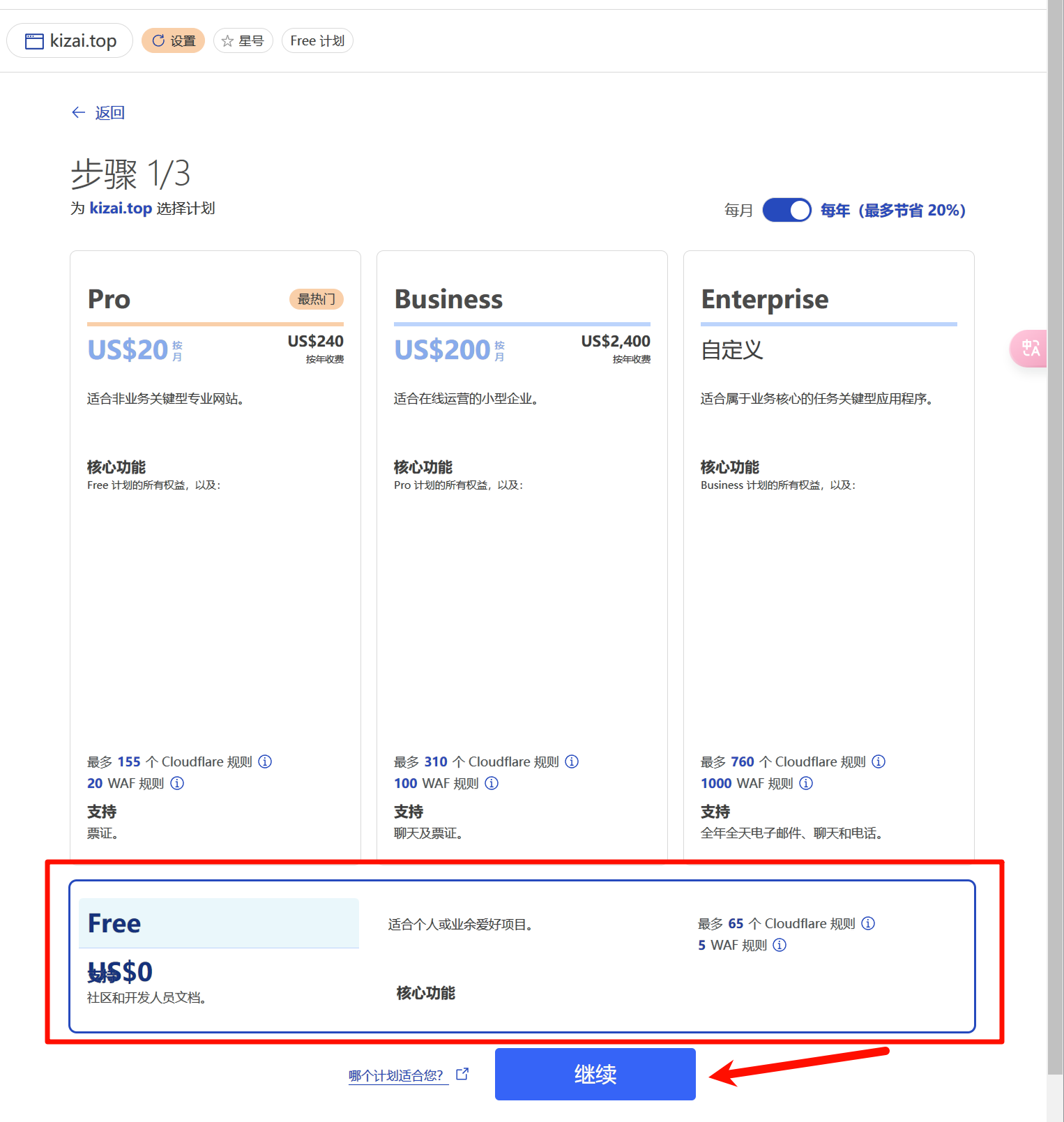Click info icon for Enterprise 1000 WAF 规则
This screenshot has width=1064, height=1122.
[806, 783]
